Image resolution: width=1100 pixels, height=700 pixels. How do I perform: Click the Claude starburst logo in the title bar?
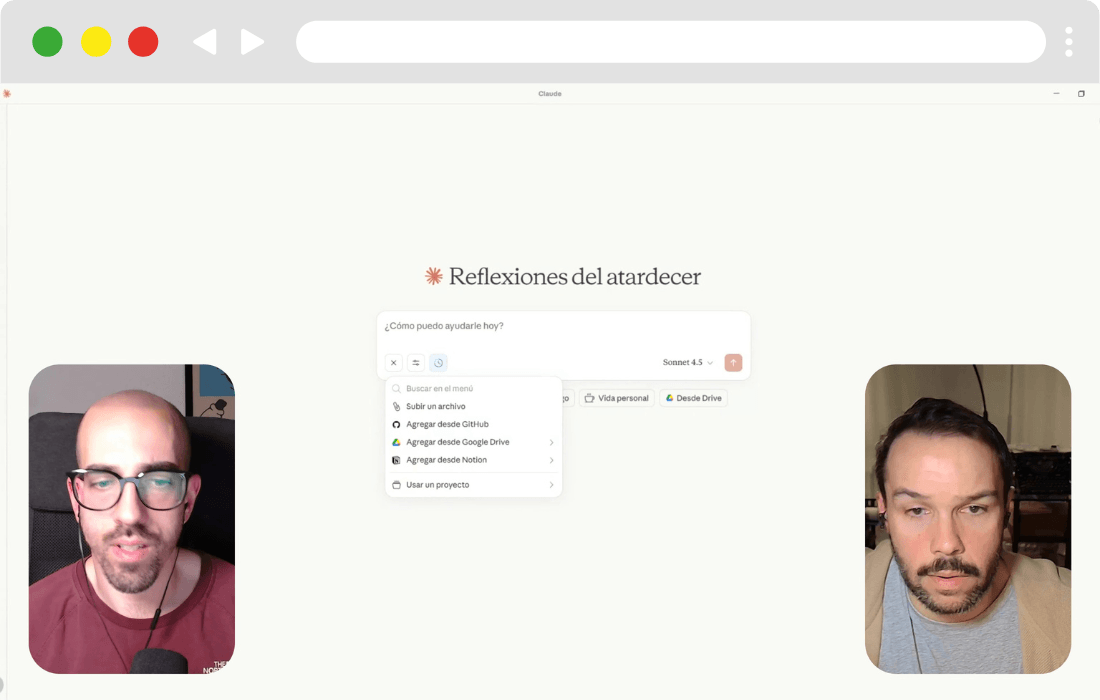pyautogui.click(x=7, y=94)
